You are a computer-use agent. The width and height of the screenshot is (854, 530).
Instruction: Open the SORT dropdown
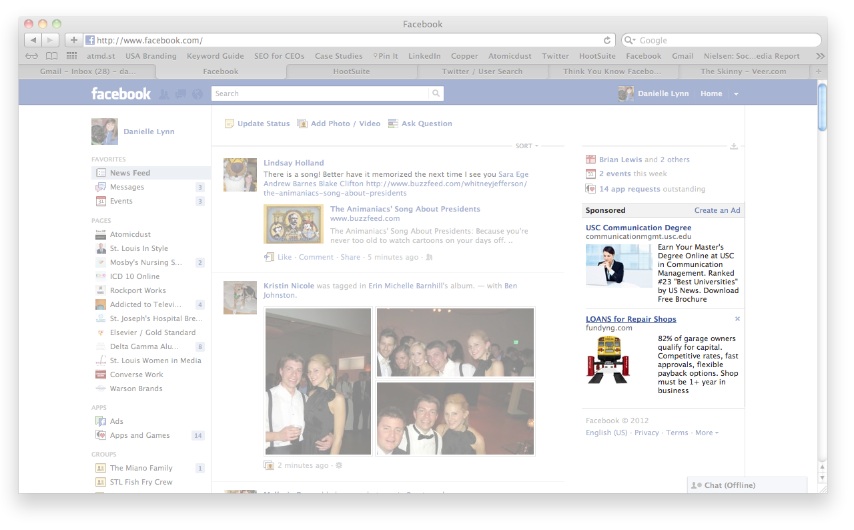coord(527,146)
